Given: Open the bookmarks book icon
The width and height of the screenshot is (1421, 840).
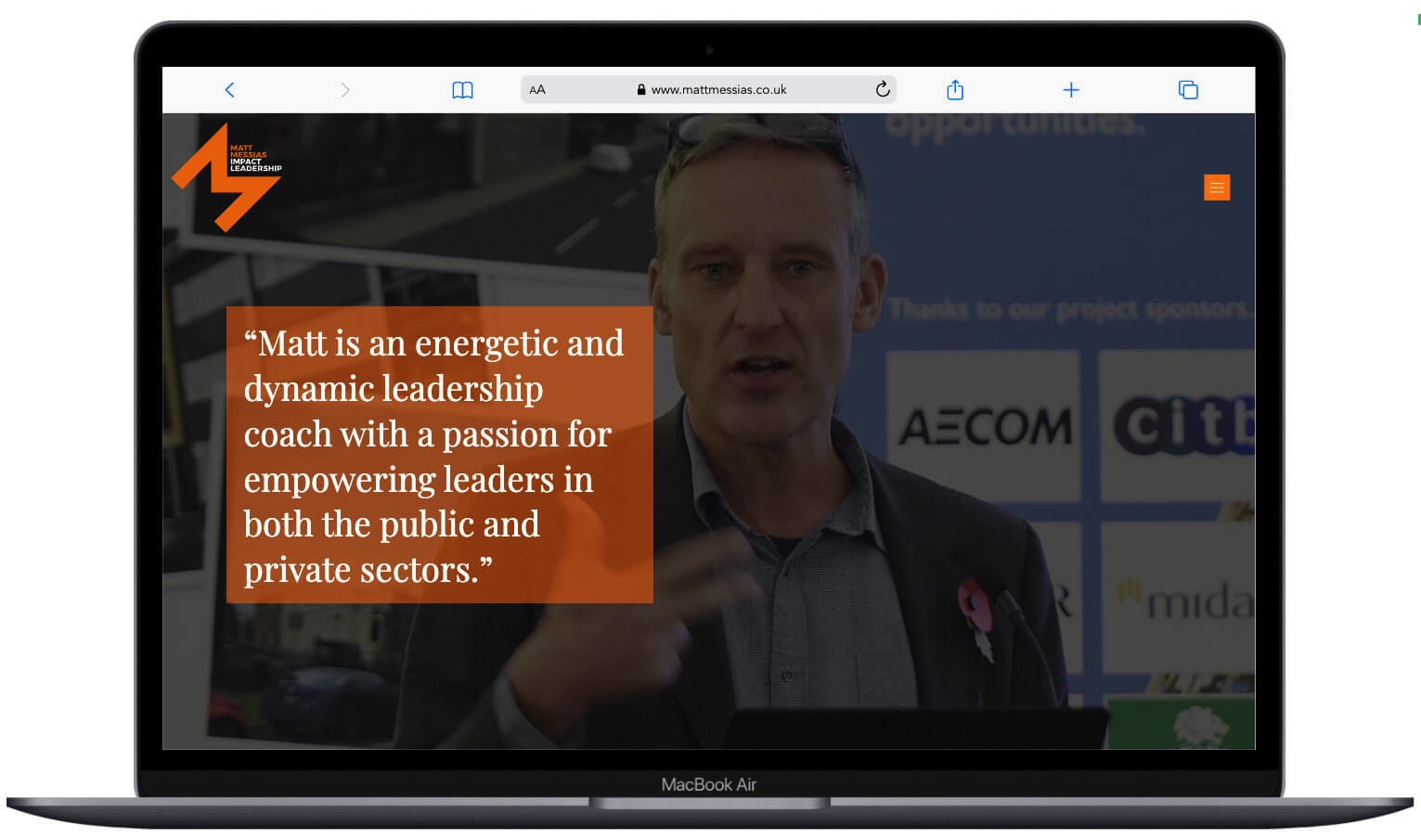Looking at the screenshot, I should (462, 90).
